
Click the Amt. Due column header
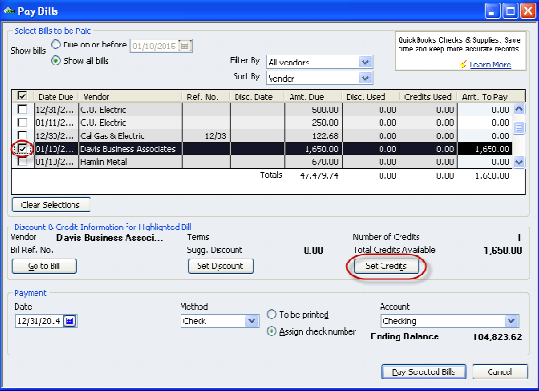pyautogui.click(x=313, y=97)
